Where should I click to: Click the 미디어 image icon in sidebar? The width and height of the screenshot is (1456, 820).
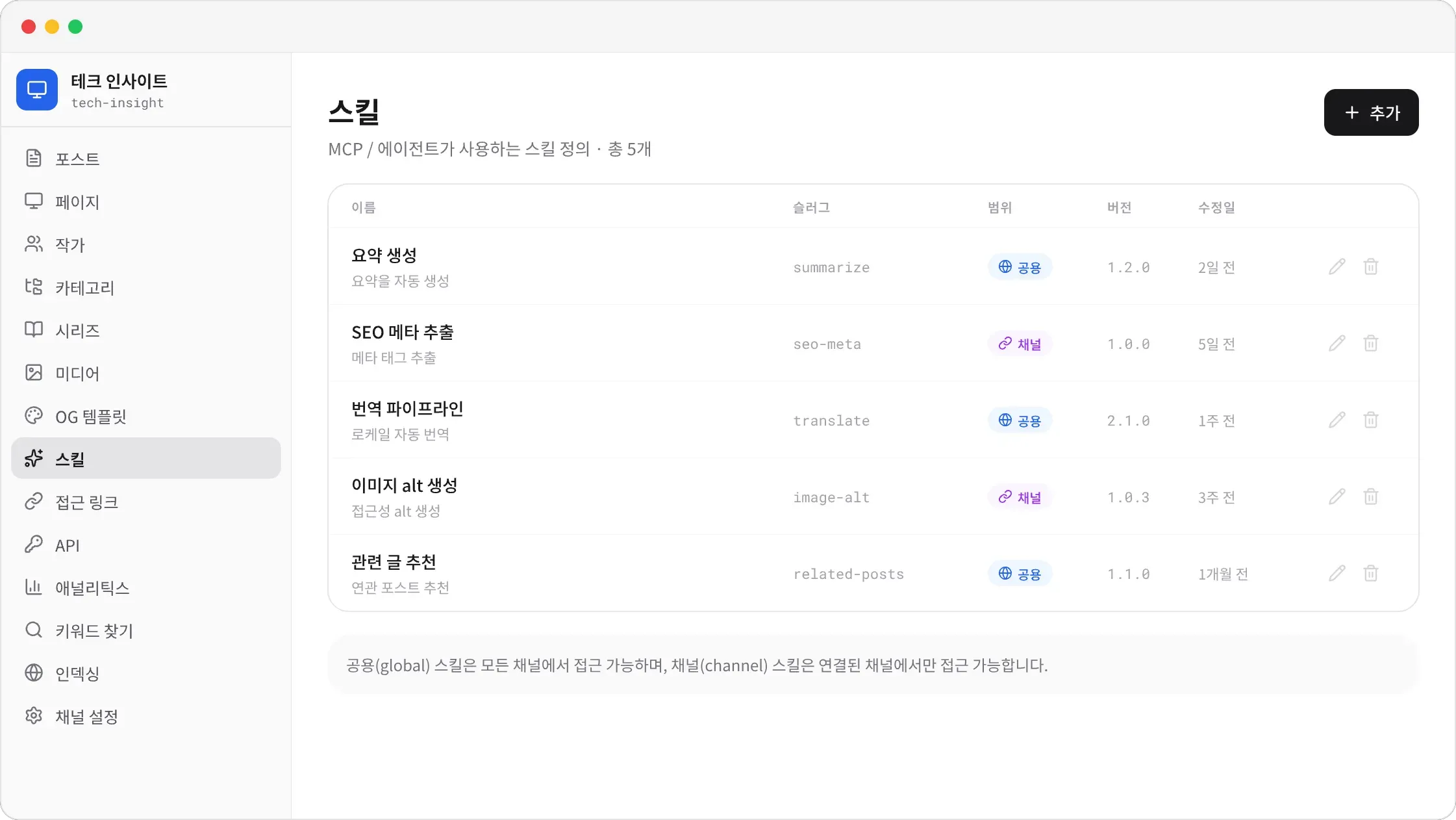pyautogui.click(x=34, y=372)
